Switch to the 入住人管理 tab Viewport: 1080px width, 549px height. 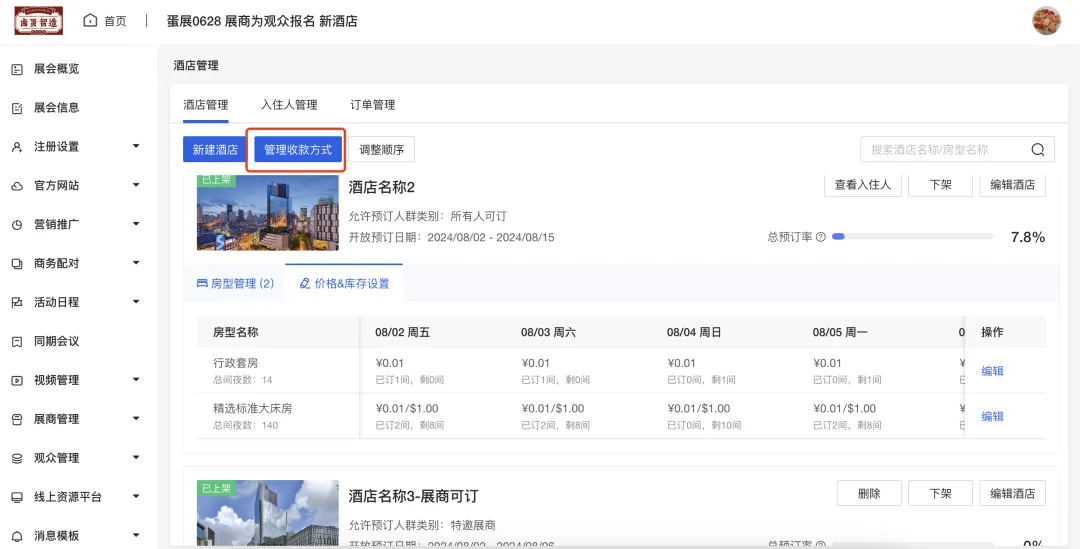(x=289, y=105)
